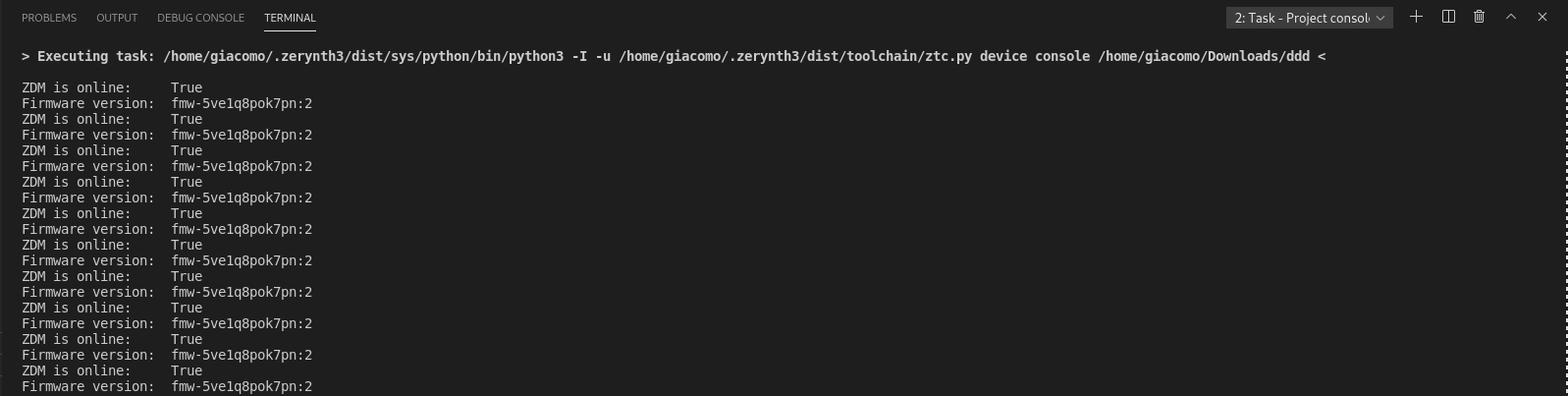Viewport: 1568px width, 396px height.
Task: Open the OUTPUT tab
Action: coord(117,18)
